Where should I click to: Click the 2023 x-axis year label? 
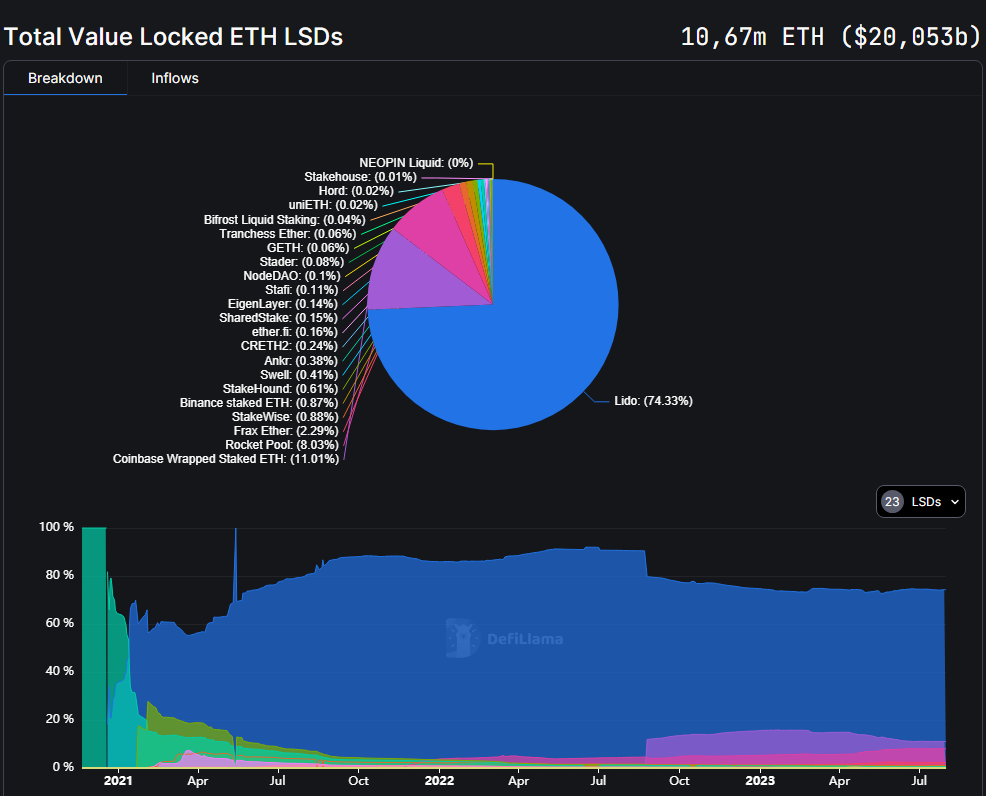click(760, 781)
